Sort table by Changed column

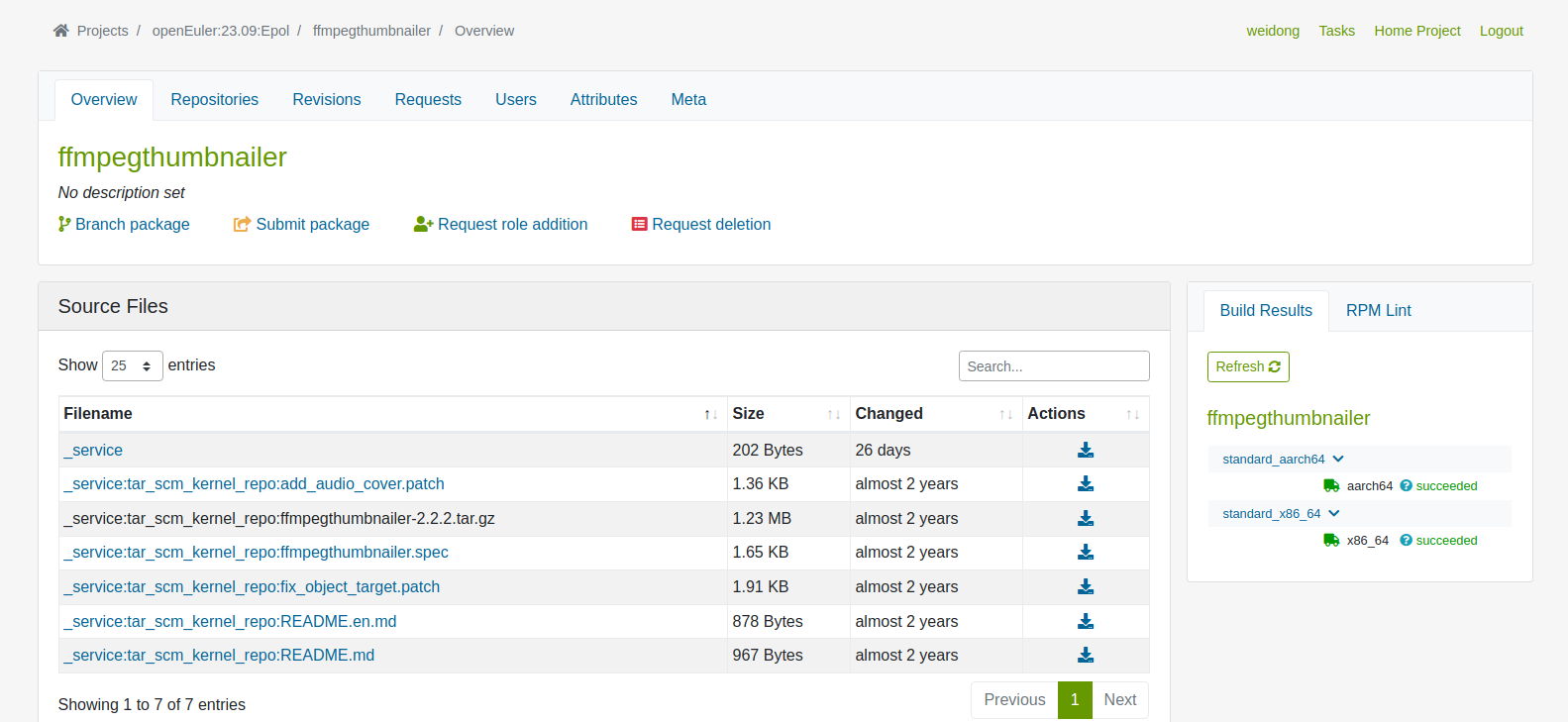(936, 414)
